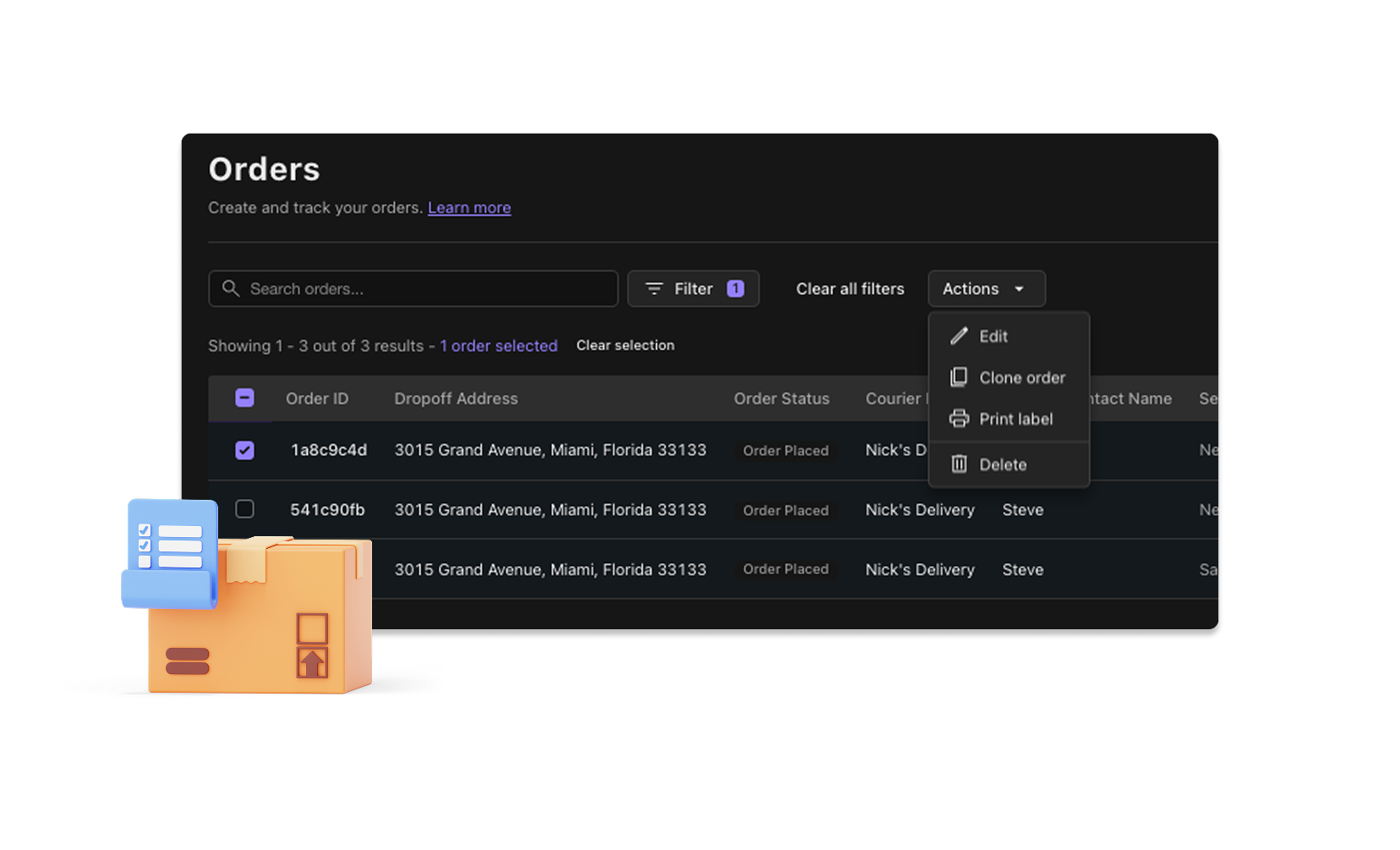Choose Delete from the Actions menu
The height and width of the screenshot is (850, 1400).
point(1003,464)
